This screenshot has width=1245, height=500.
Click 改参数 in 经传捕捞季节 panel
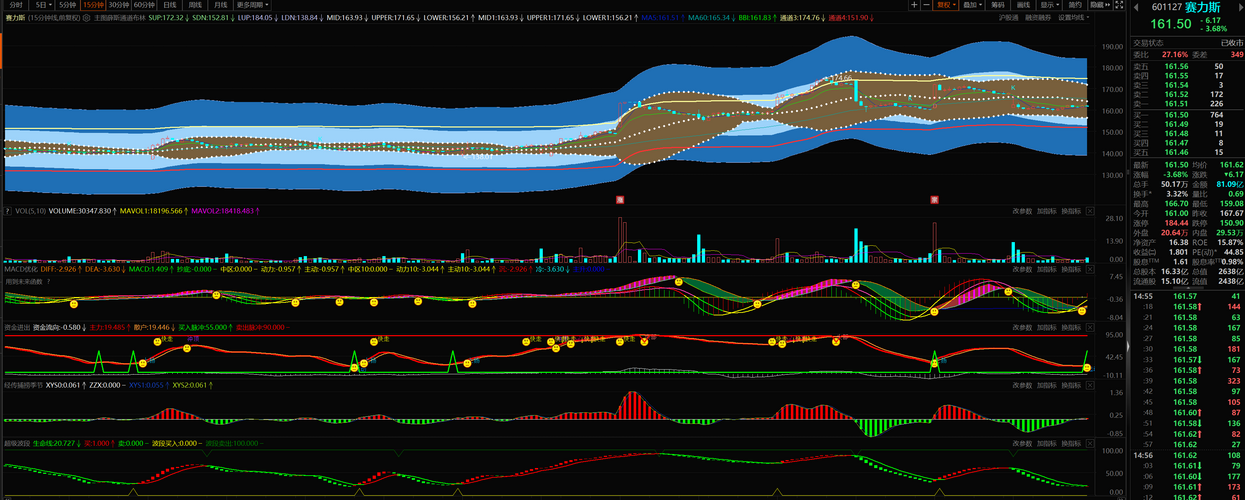pos(1021,383)
